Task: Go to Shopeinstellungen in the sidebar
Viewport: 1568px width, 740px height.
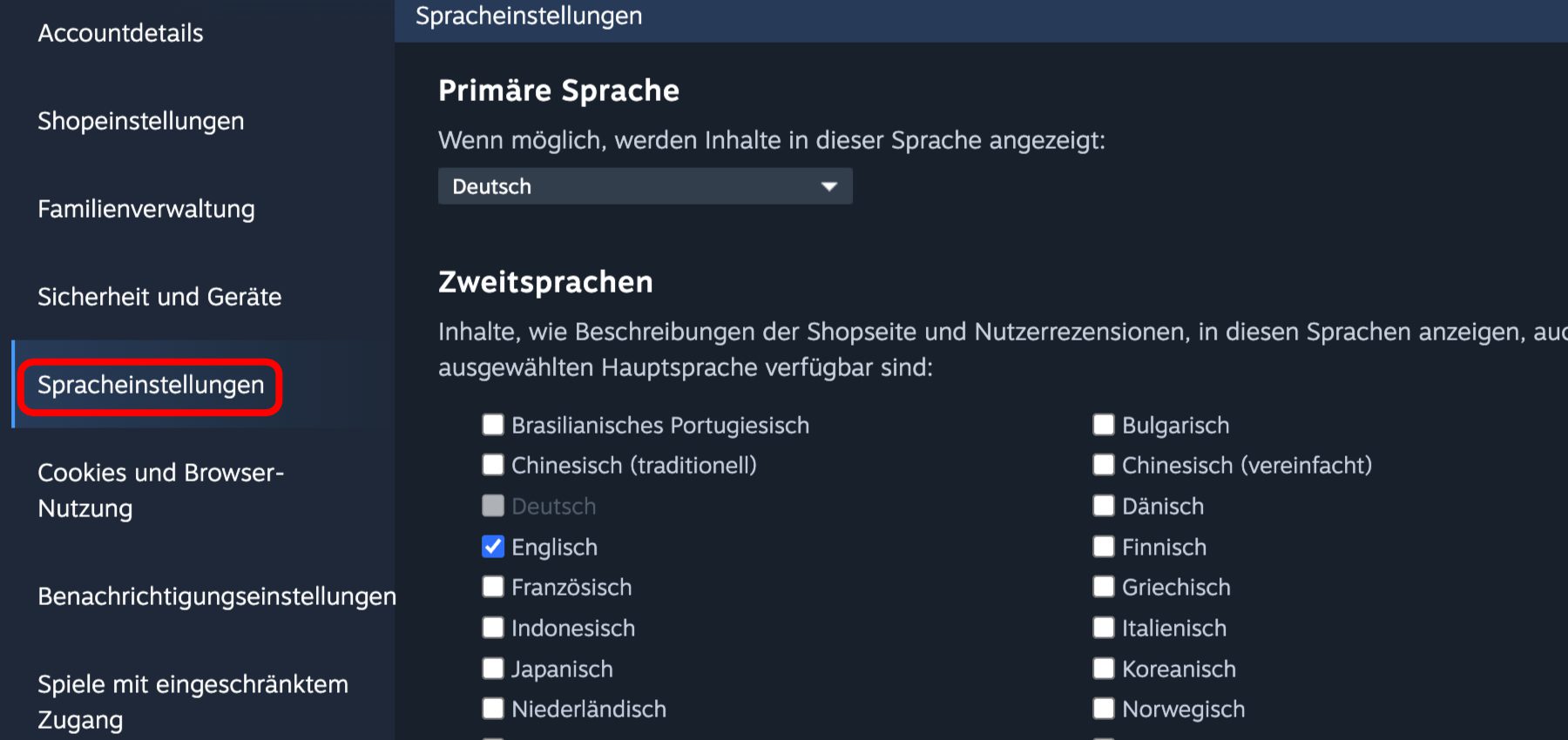Action: (140, 121)
